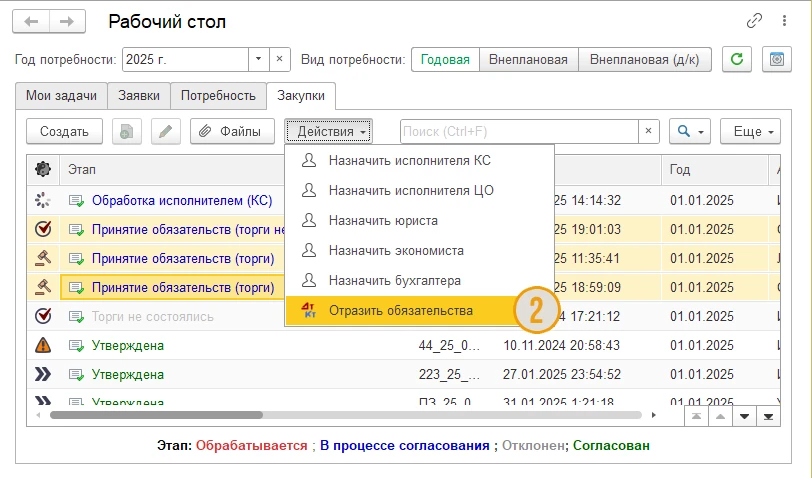
Task: Click the warning triangle icon of Утверждена row
Action: point(43,345)
